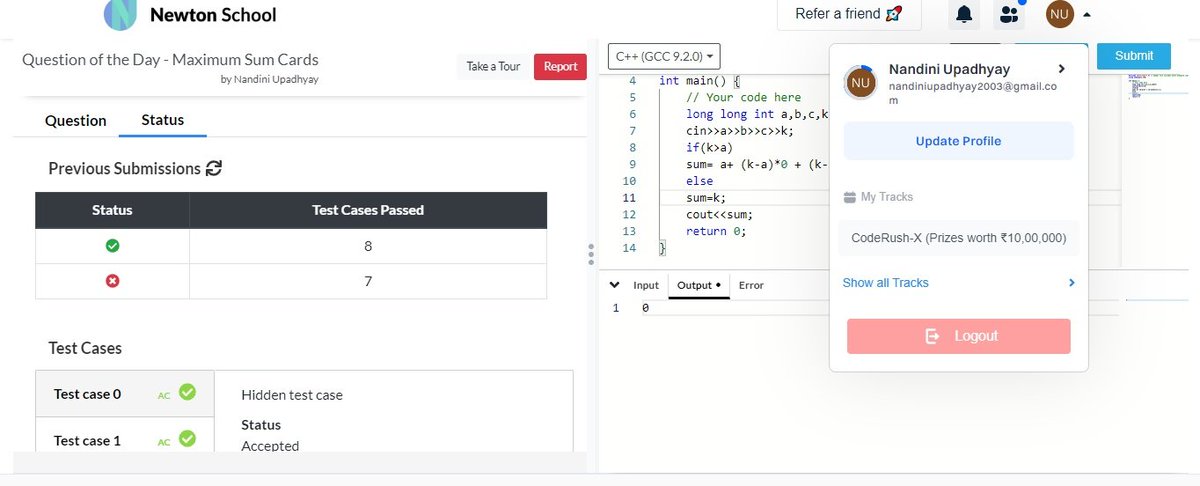Screen dimensions: 1200x486
Task: Click Test case 1 accepted checkmark
Action: click(x=186, y=438)
